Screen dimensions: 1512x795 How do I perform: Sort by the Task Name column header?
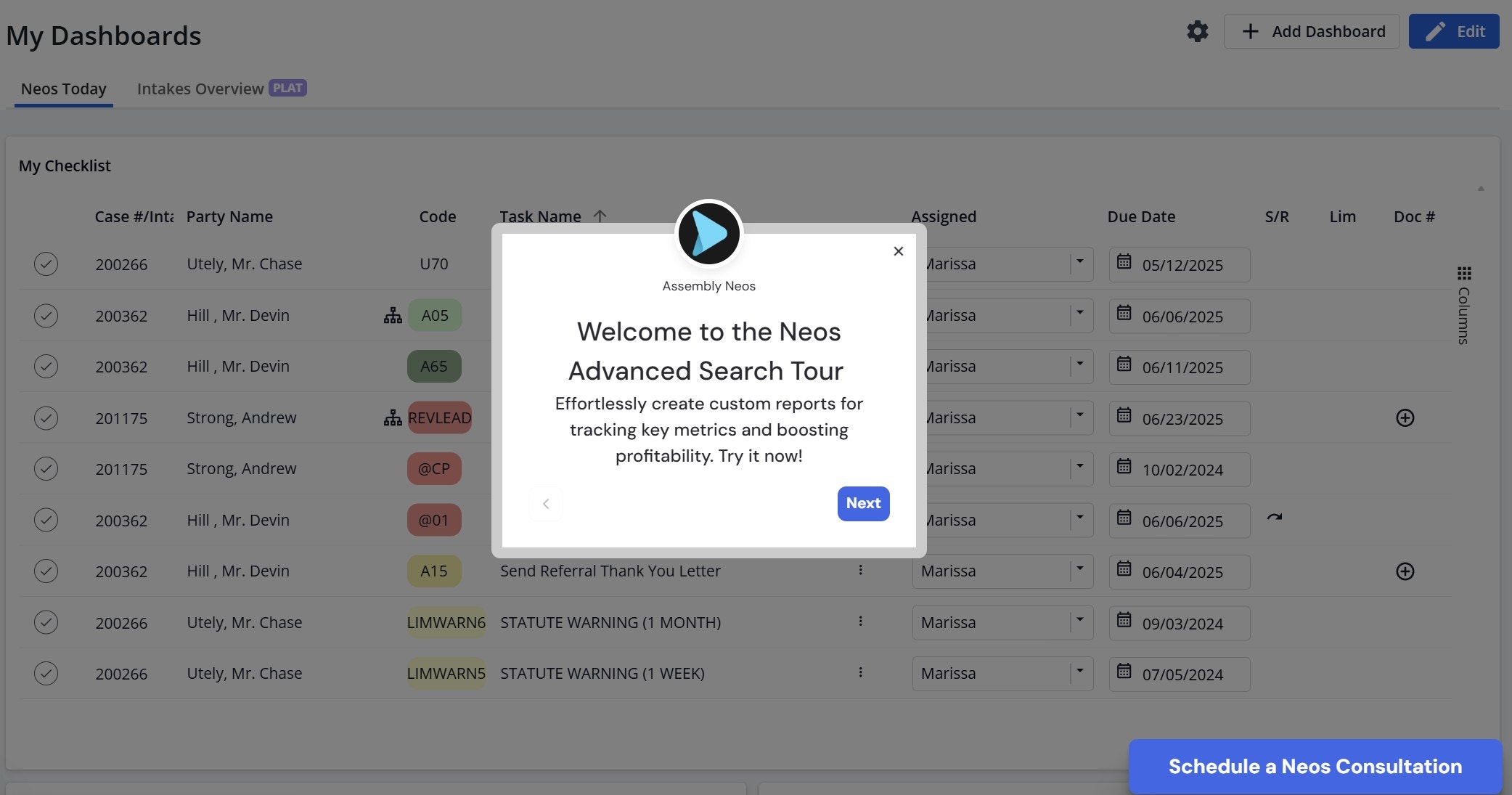coord(540,216)
